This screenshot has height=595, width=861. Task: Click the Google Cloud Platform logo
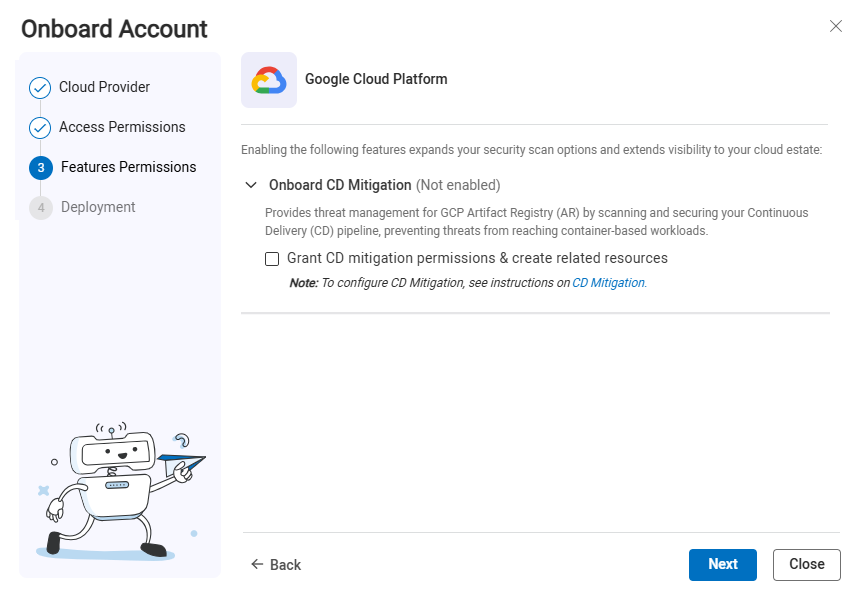[x=269, y=80]
